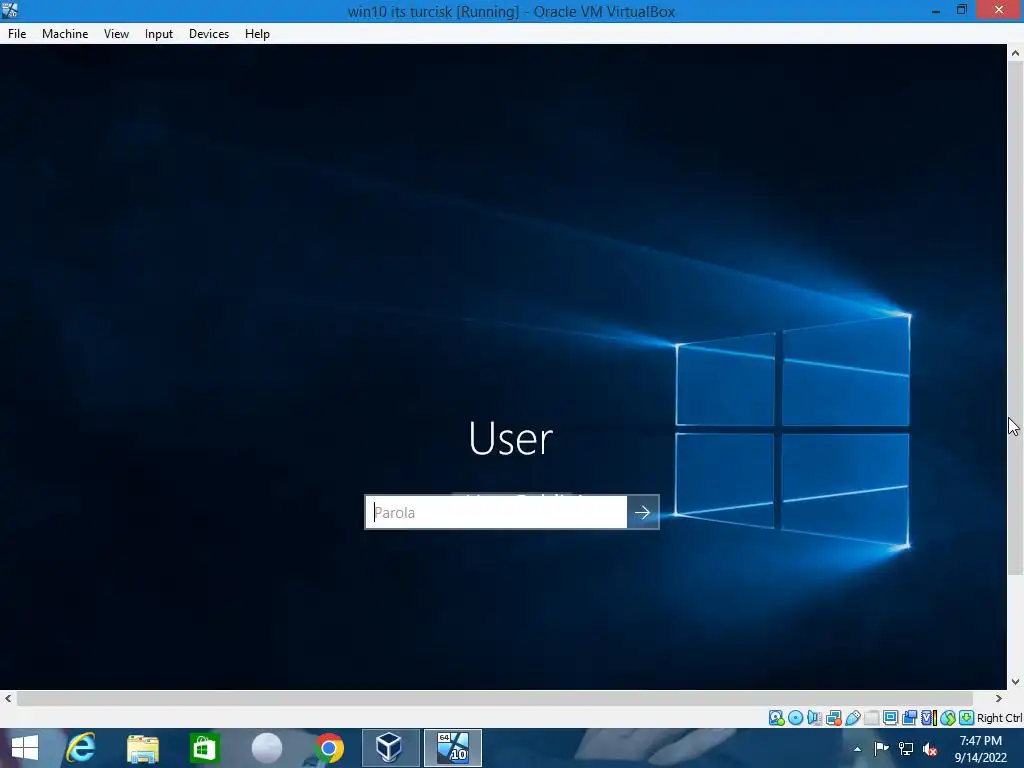Open the Input menu

159,34
